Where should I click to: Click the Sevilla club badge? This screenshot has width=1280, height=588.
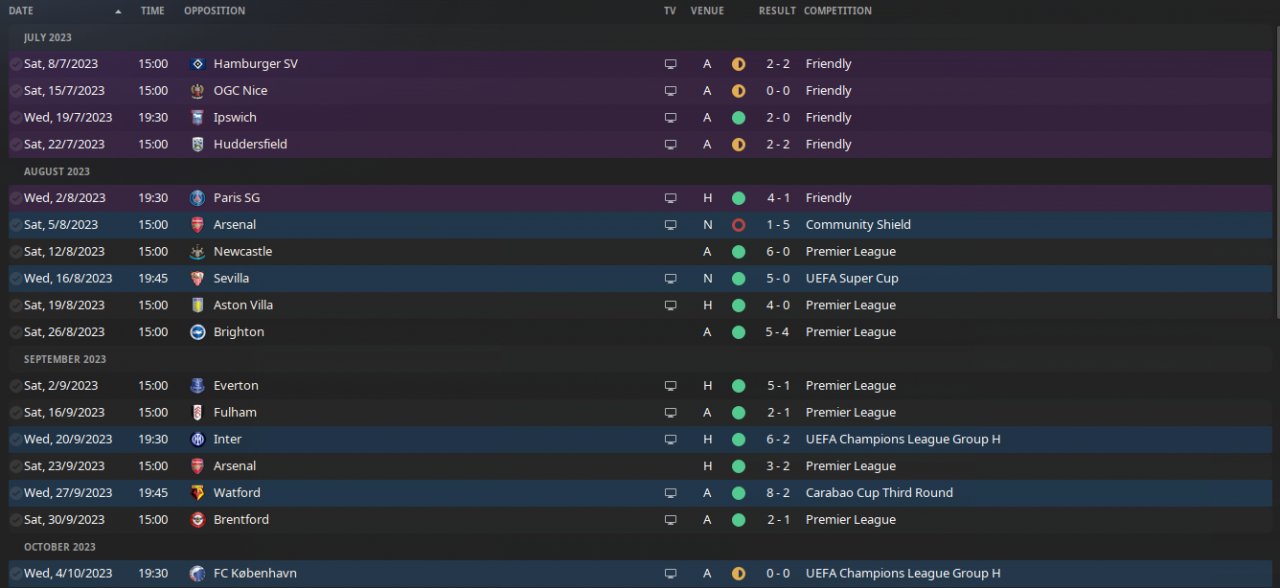pos(198,279)
